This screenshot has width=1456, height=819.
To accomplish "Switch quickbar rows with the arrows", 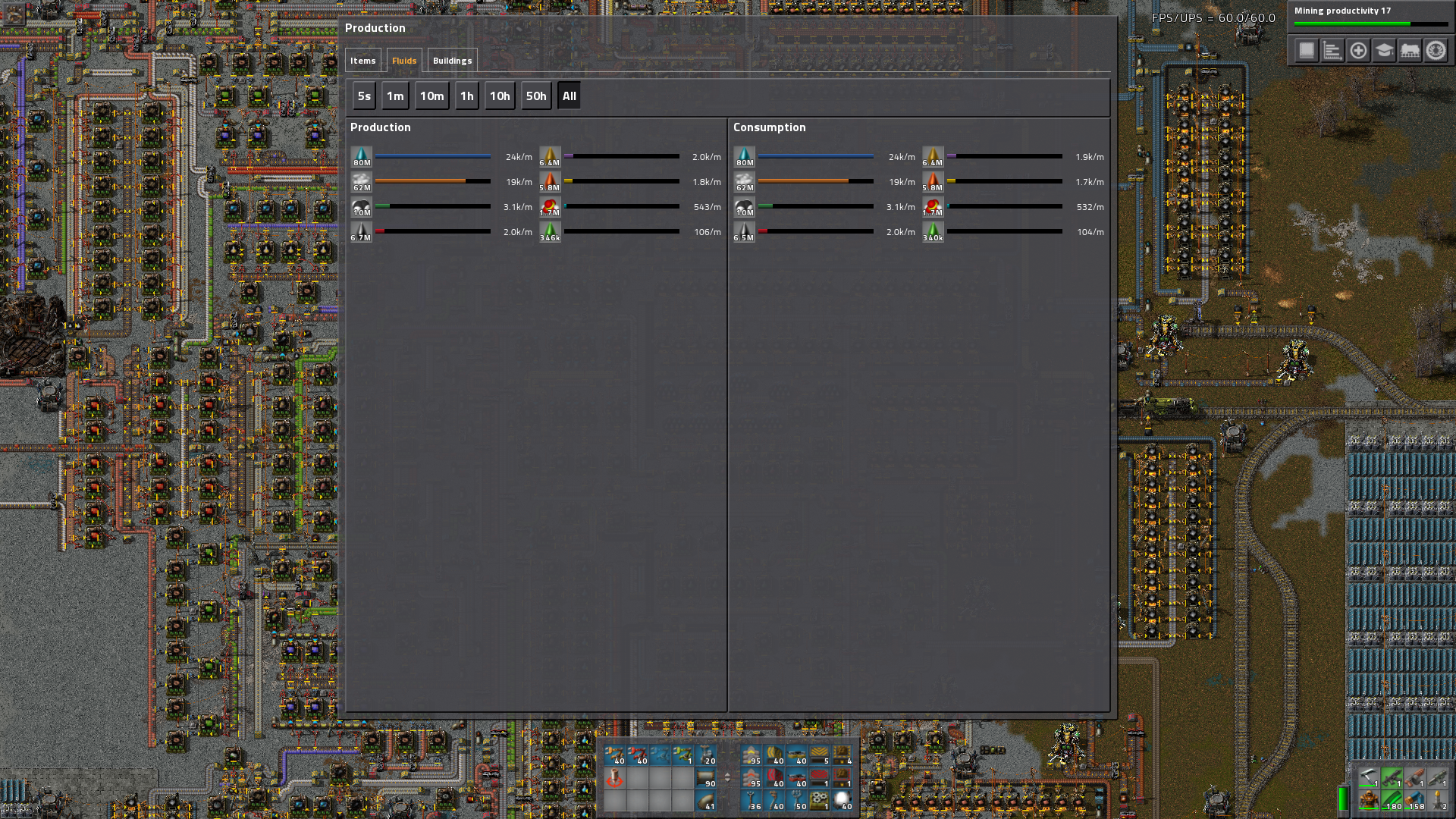I will tap(728, 777).
